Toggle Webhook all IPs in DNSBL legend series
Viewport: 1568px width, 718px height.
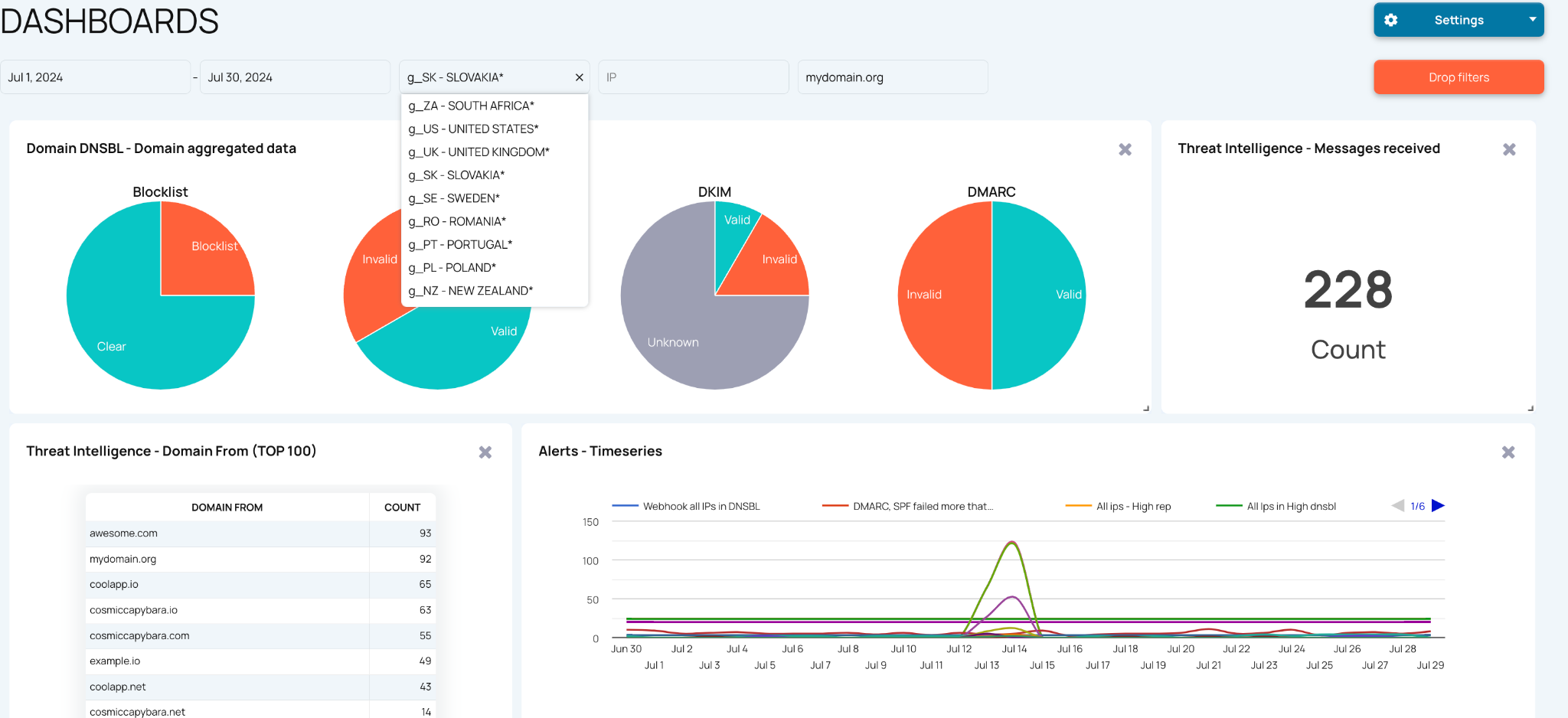click(686, 506)
